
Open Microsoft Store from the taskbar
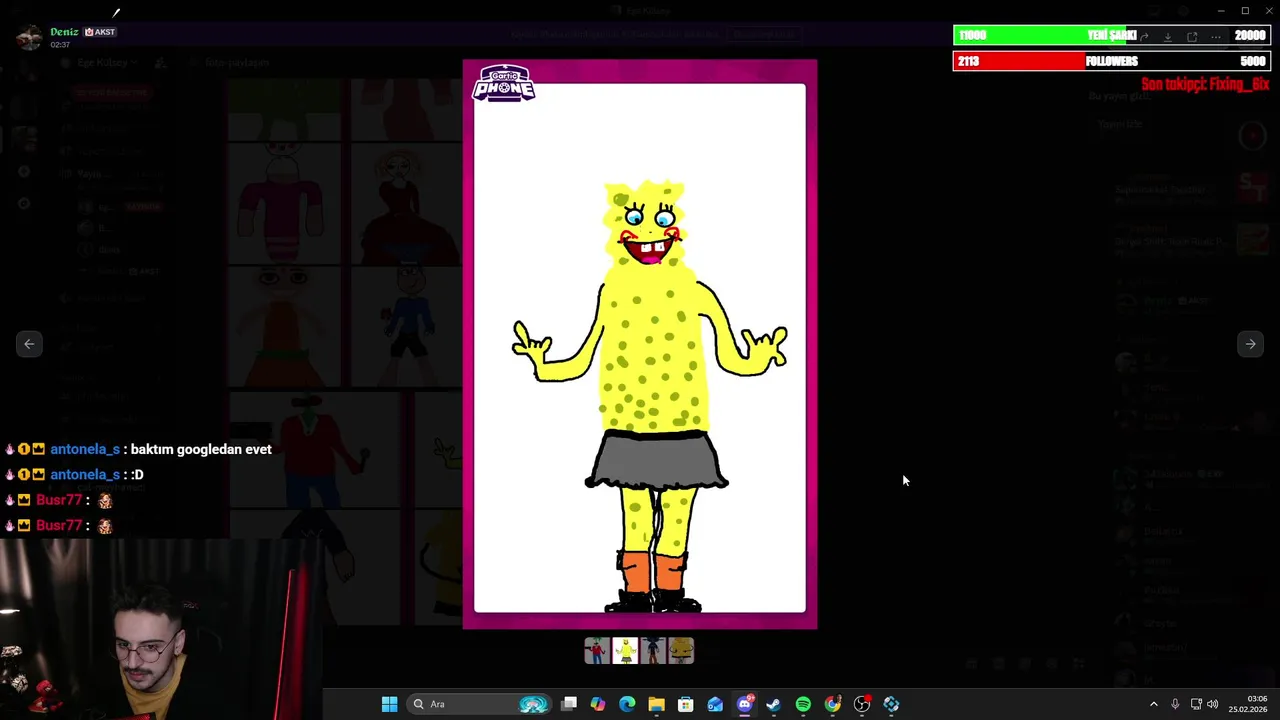686,704
